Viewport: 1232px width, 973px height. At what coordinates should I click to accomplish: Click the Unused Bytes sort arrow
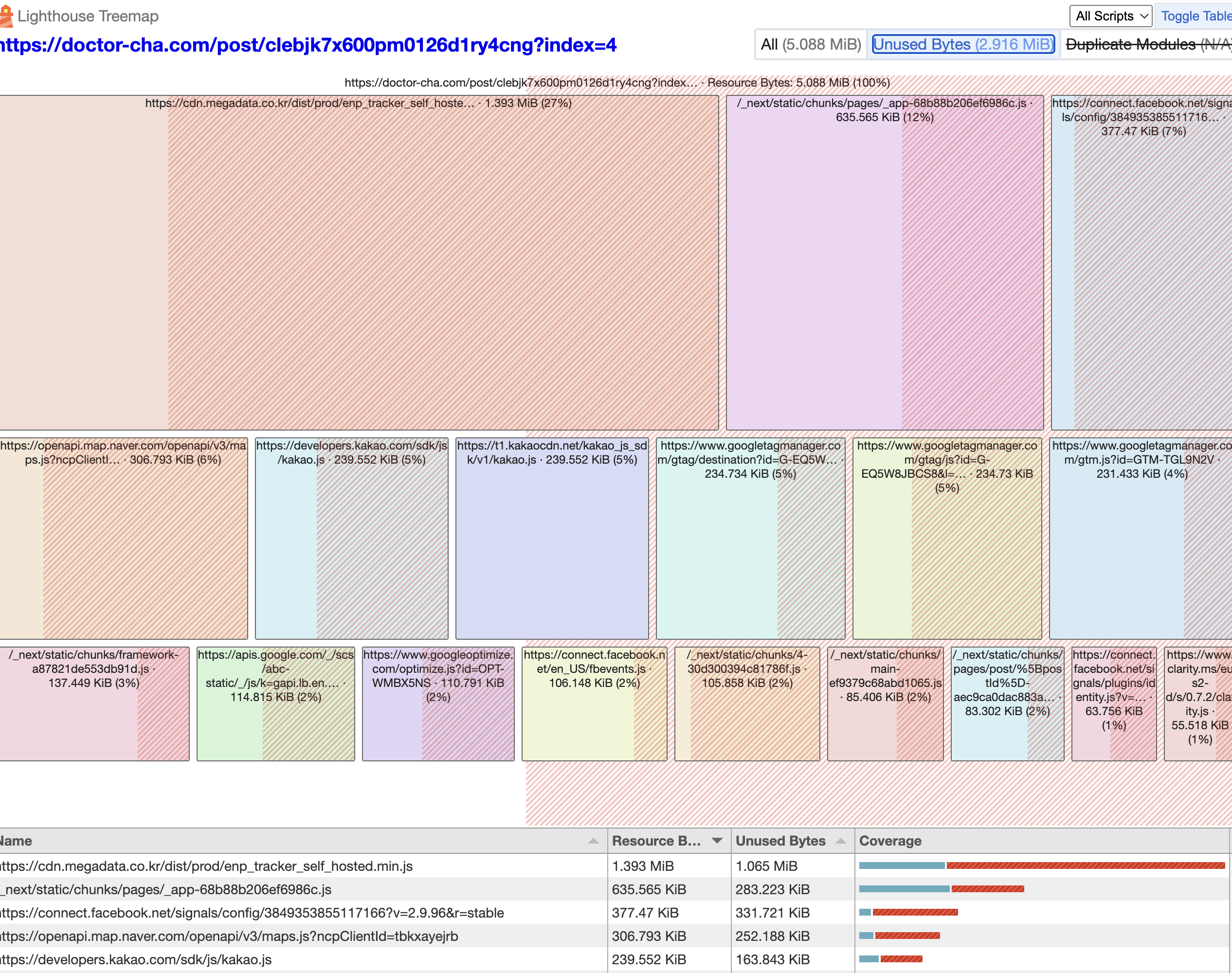pos(840,841)
